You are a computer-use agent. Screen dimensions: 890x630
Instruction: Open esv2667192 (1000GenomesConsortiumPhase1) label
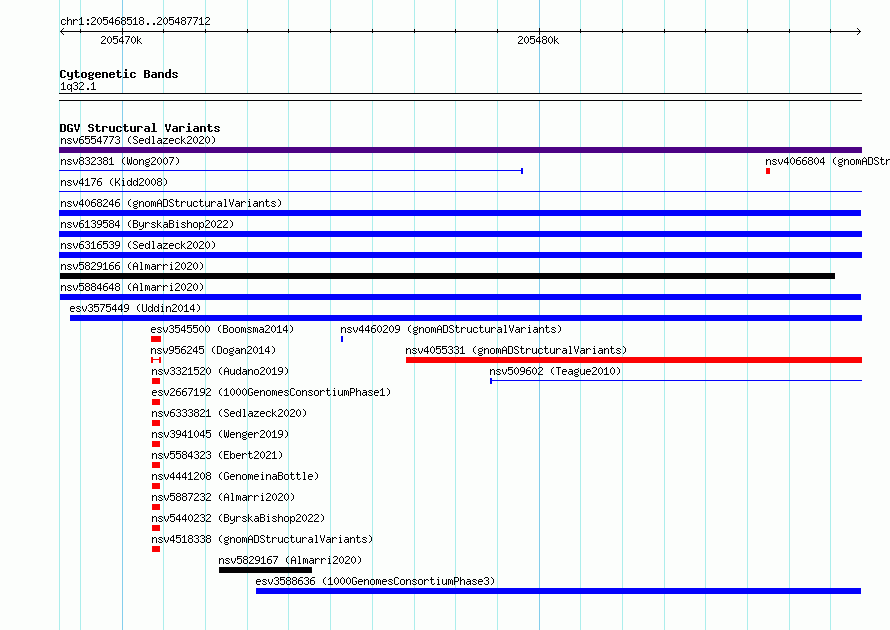point(271,392)
